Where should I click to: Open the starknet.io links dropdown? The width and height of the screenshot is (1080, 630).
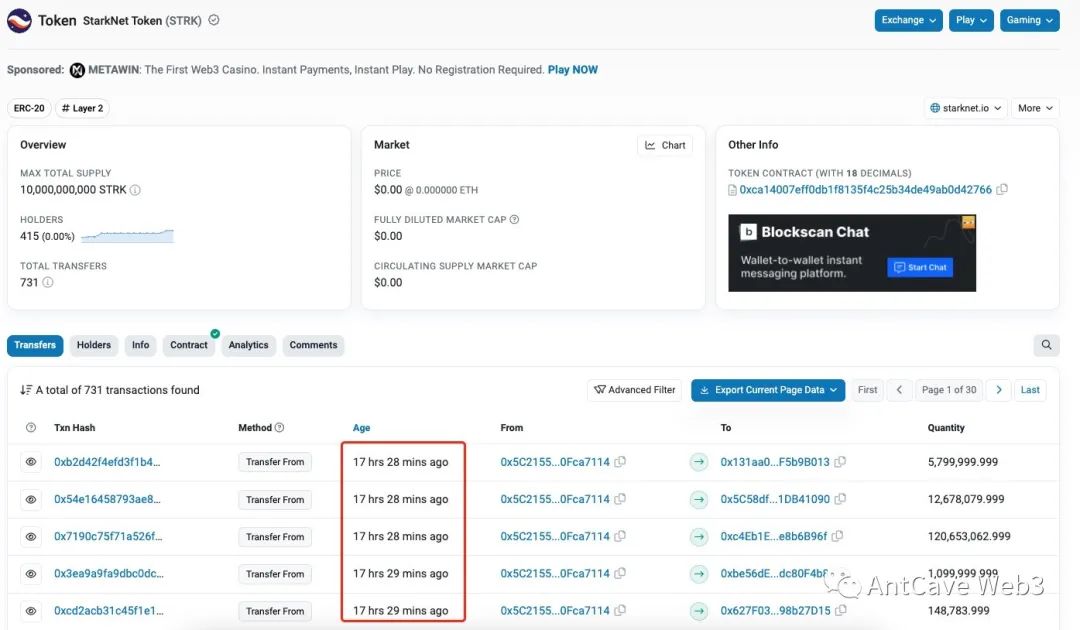[965, 108]
